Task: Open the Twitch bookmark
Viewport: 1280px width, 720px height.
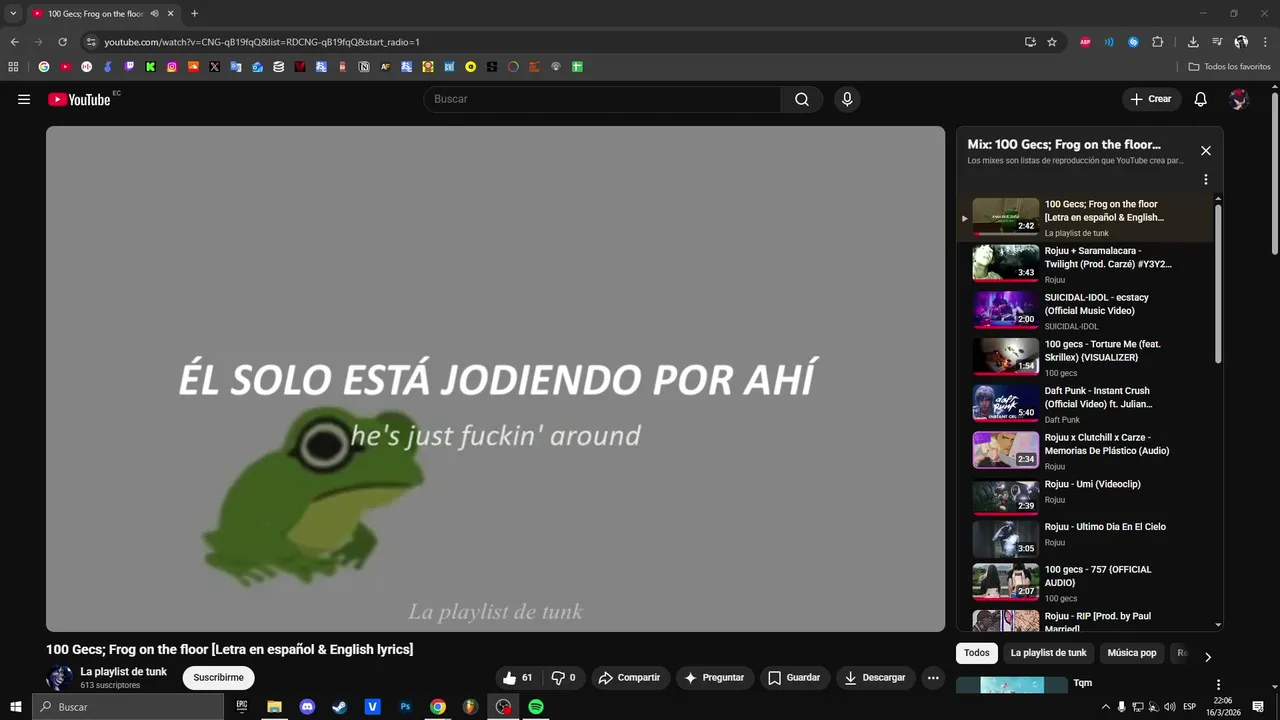Action: pos(129,67)
